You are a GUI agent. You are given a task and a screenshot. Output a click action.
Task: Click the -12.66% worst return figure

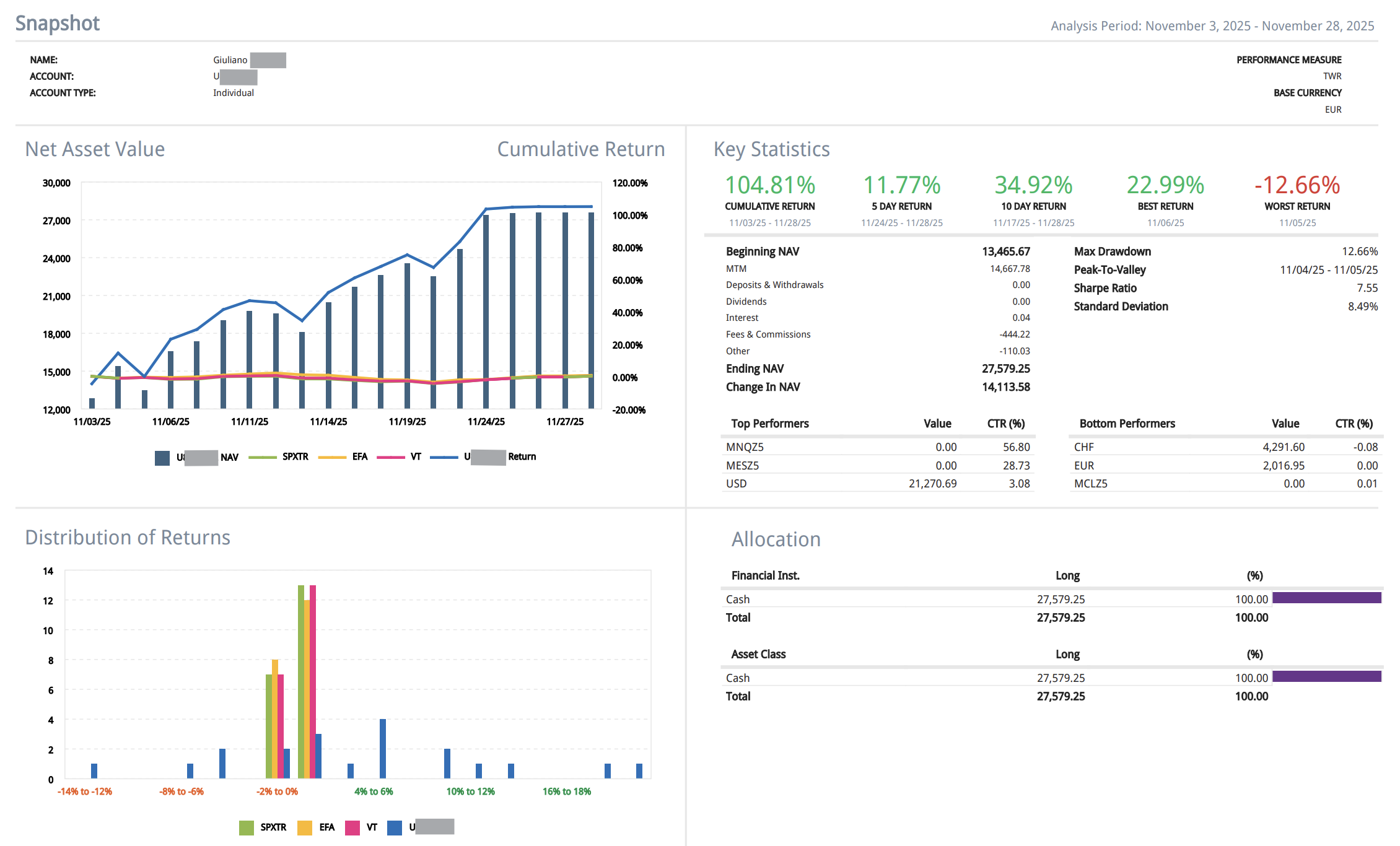(1297, 185)
